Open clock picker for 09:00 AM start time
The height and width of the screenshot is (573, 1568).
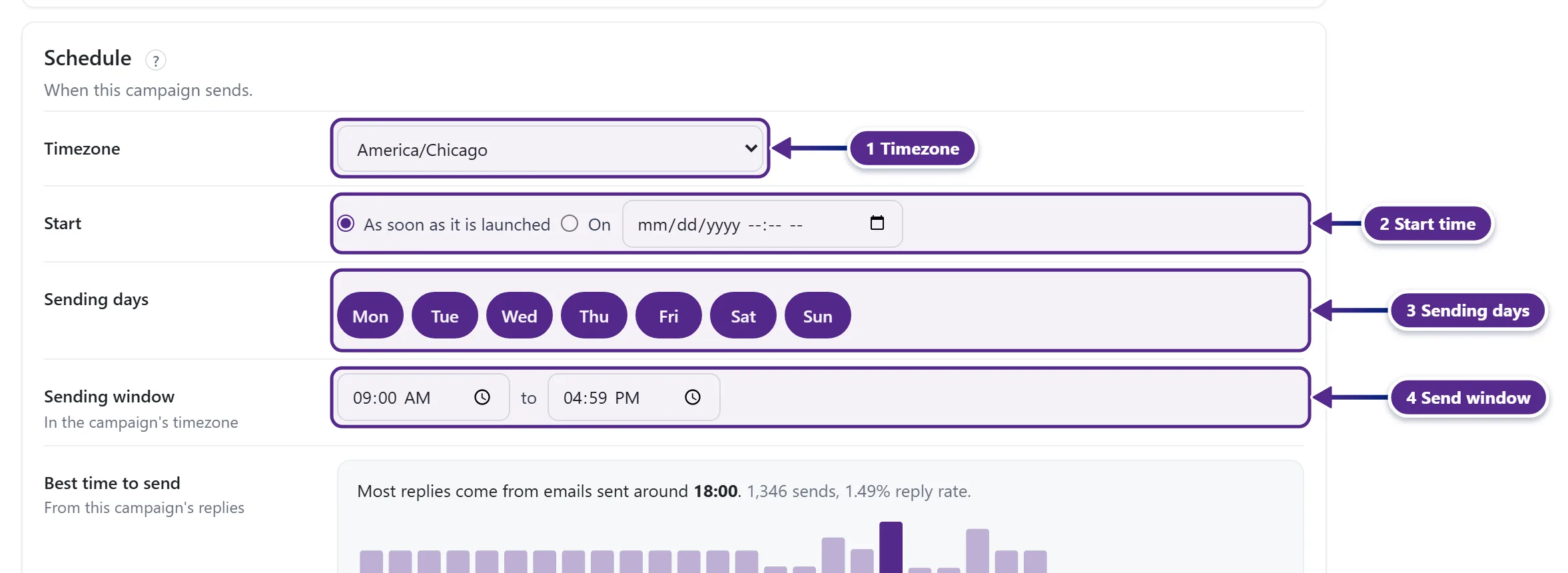(482, 398)
